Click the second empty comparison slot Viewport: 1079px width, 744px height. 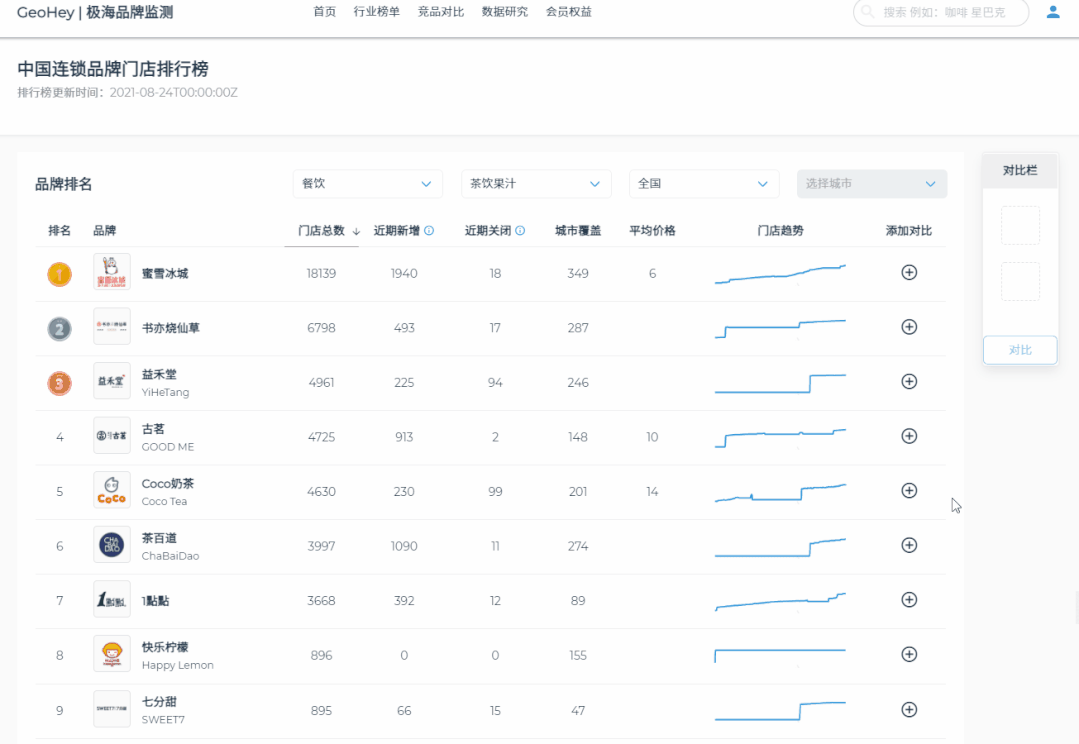pyautogui.click(x=1020, y=281)
